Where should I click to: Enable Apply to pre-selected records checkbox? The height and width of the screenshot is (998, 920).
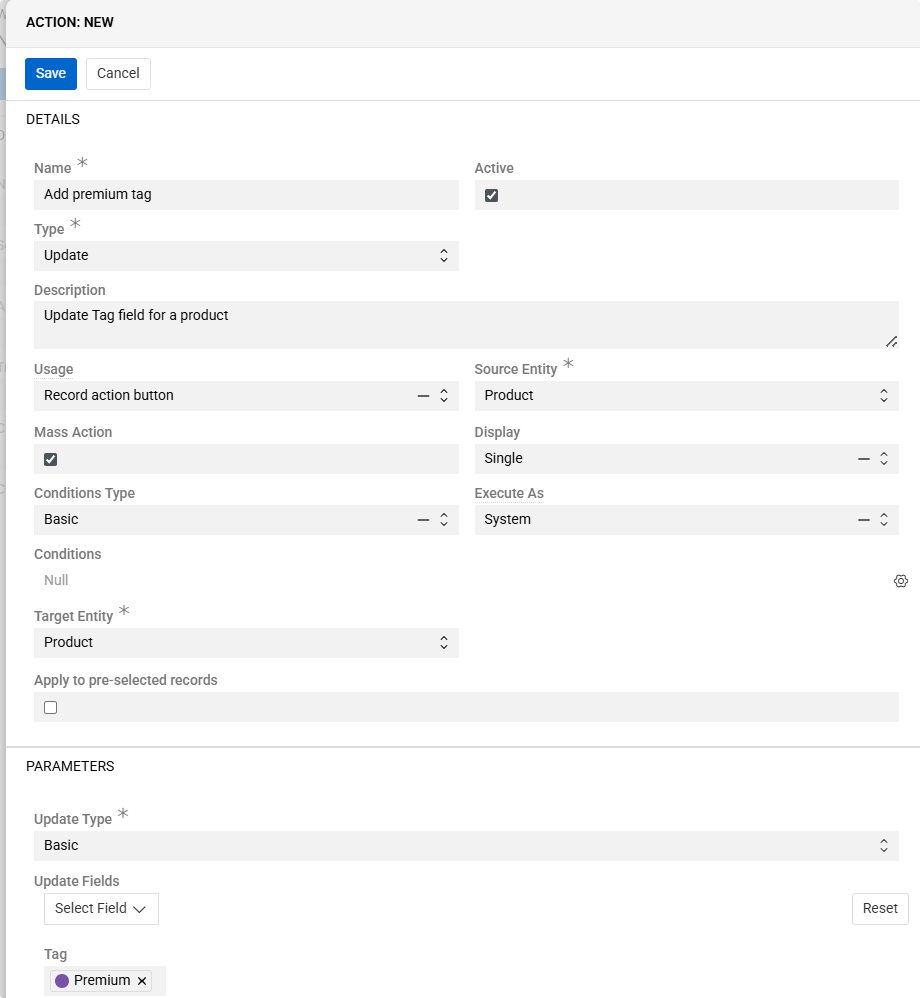click(51, 708)
